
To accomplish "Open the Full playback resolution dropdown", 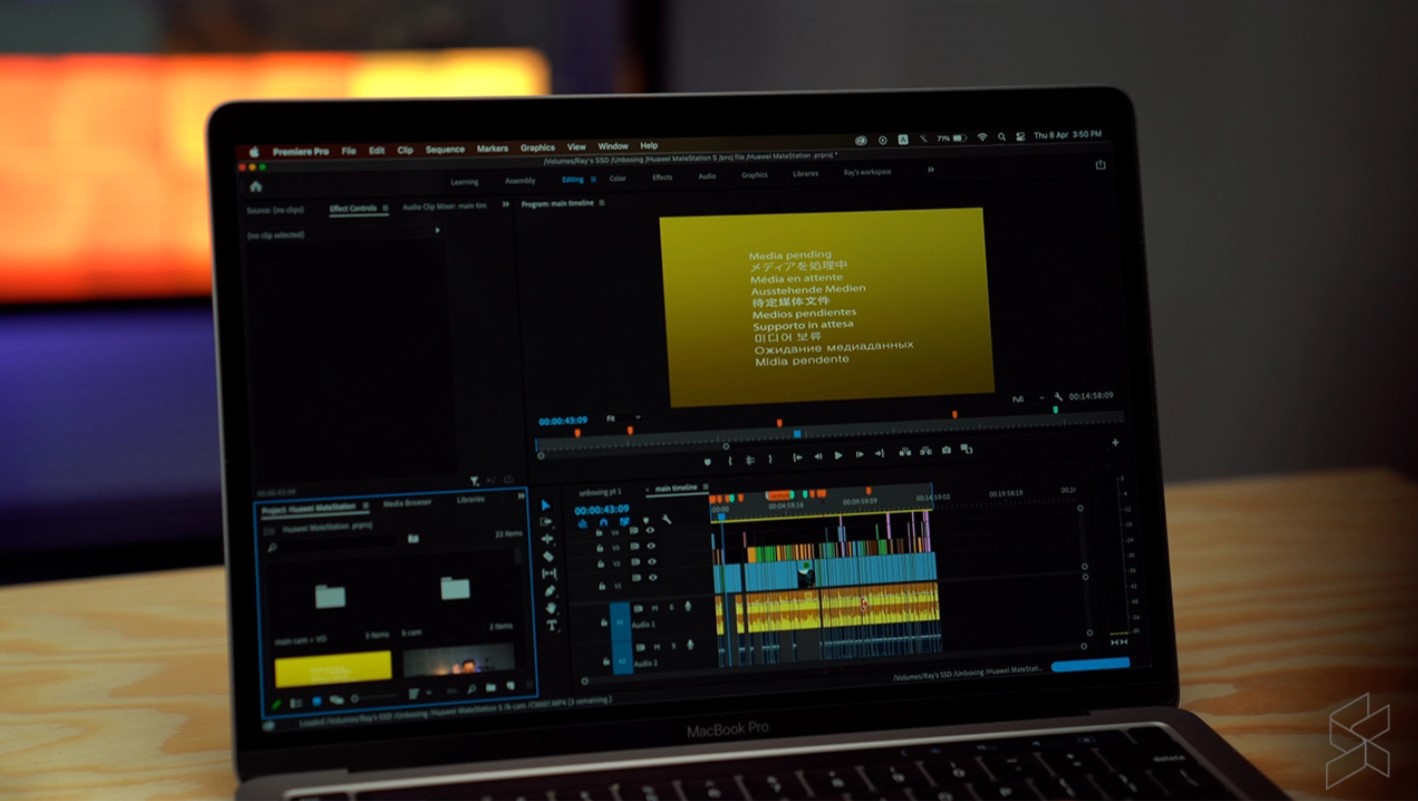I will [x=1026, y=399].
